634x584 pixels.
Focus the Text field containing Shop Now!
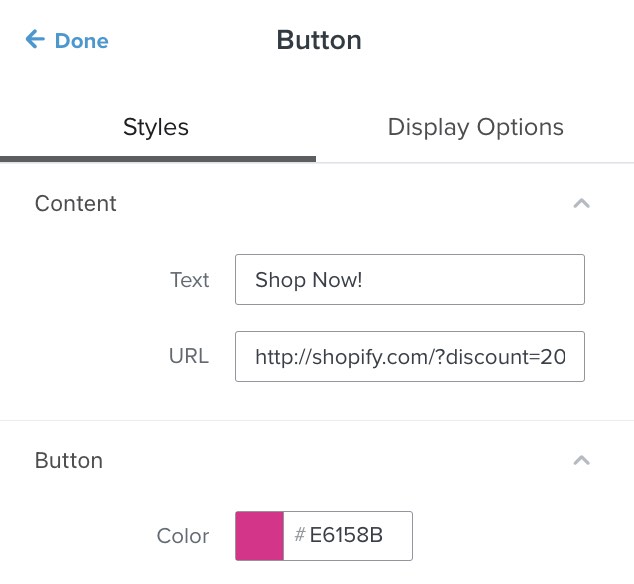(x=409, y=279)
